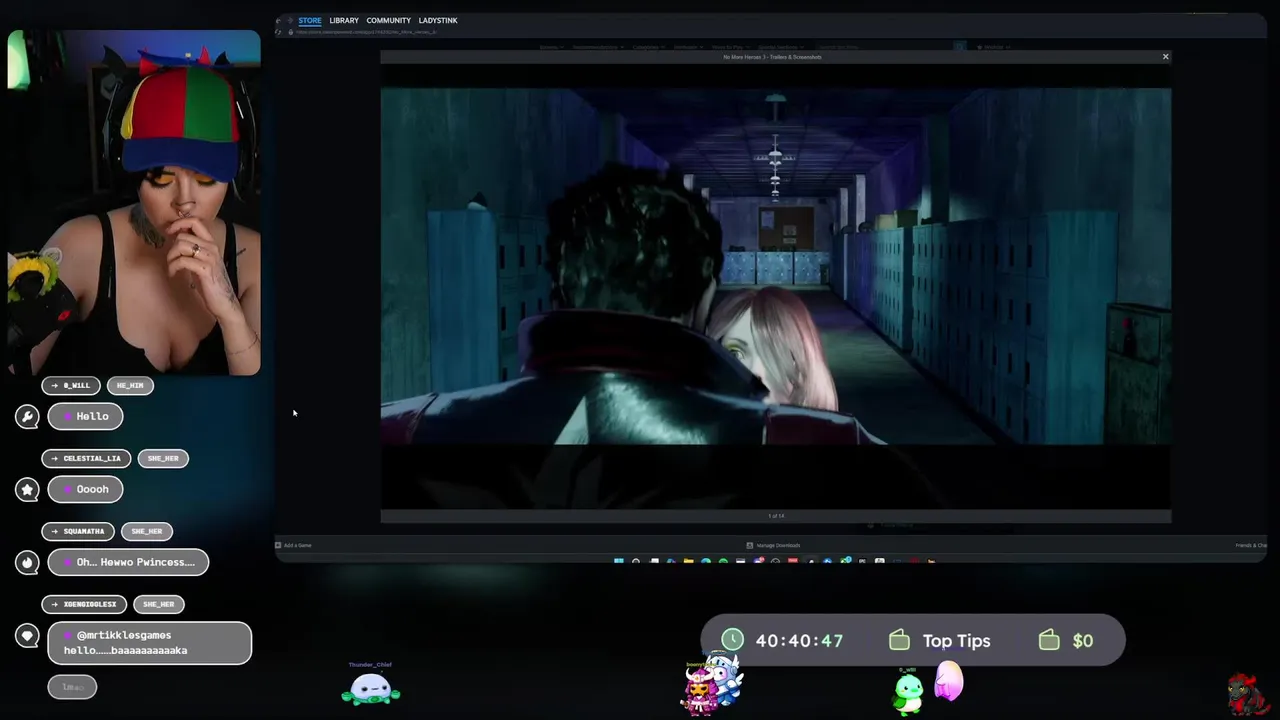Click the 'Oh... Hewwo Pwincess....' chat message
The width and height of the screenshot is (1280, 720).
point(128,562)
